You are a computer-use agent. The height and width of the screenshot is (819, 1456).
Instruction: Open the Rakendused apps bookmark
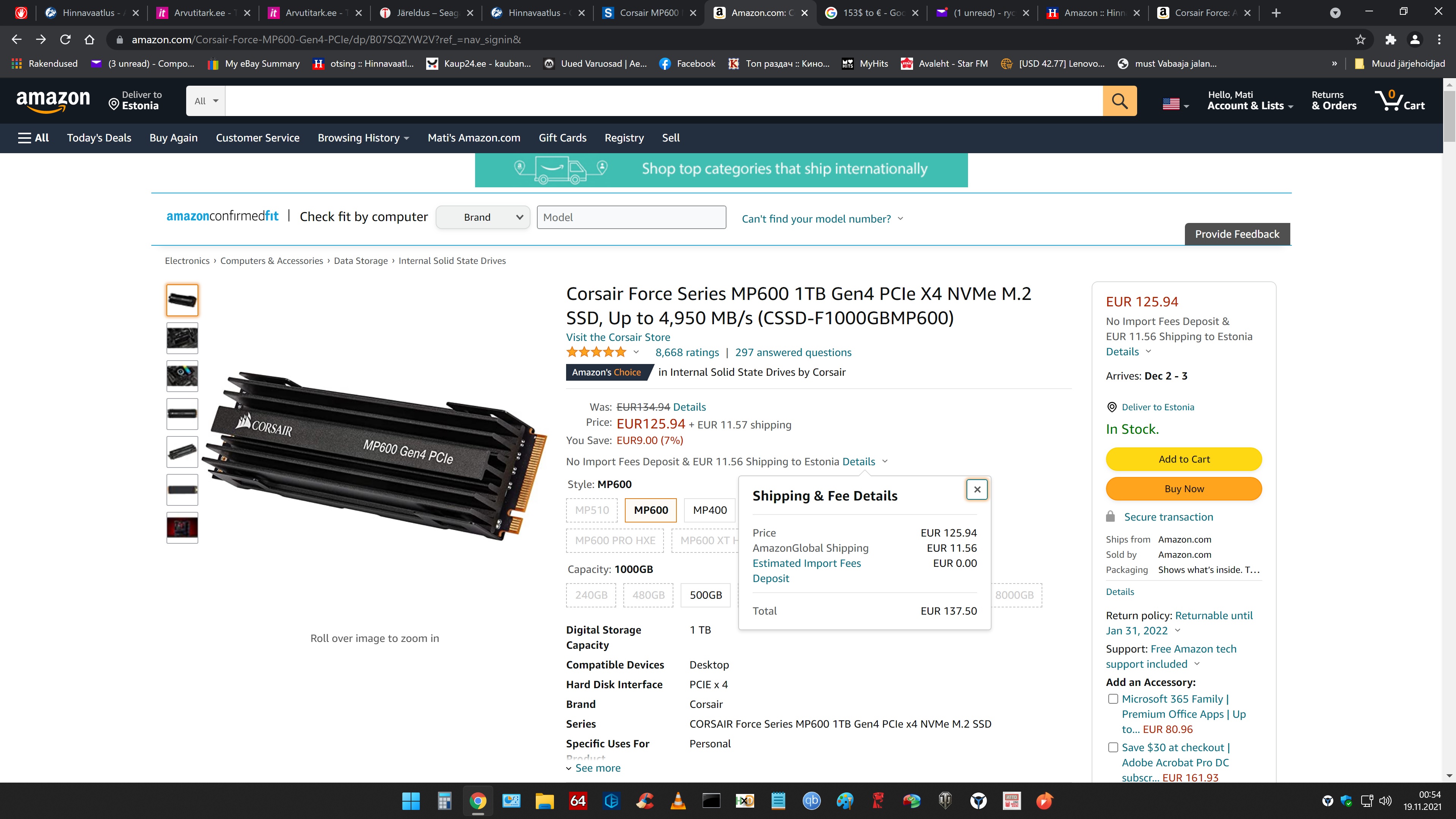click(x=45, y=64)
